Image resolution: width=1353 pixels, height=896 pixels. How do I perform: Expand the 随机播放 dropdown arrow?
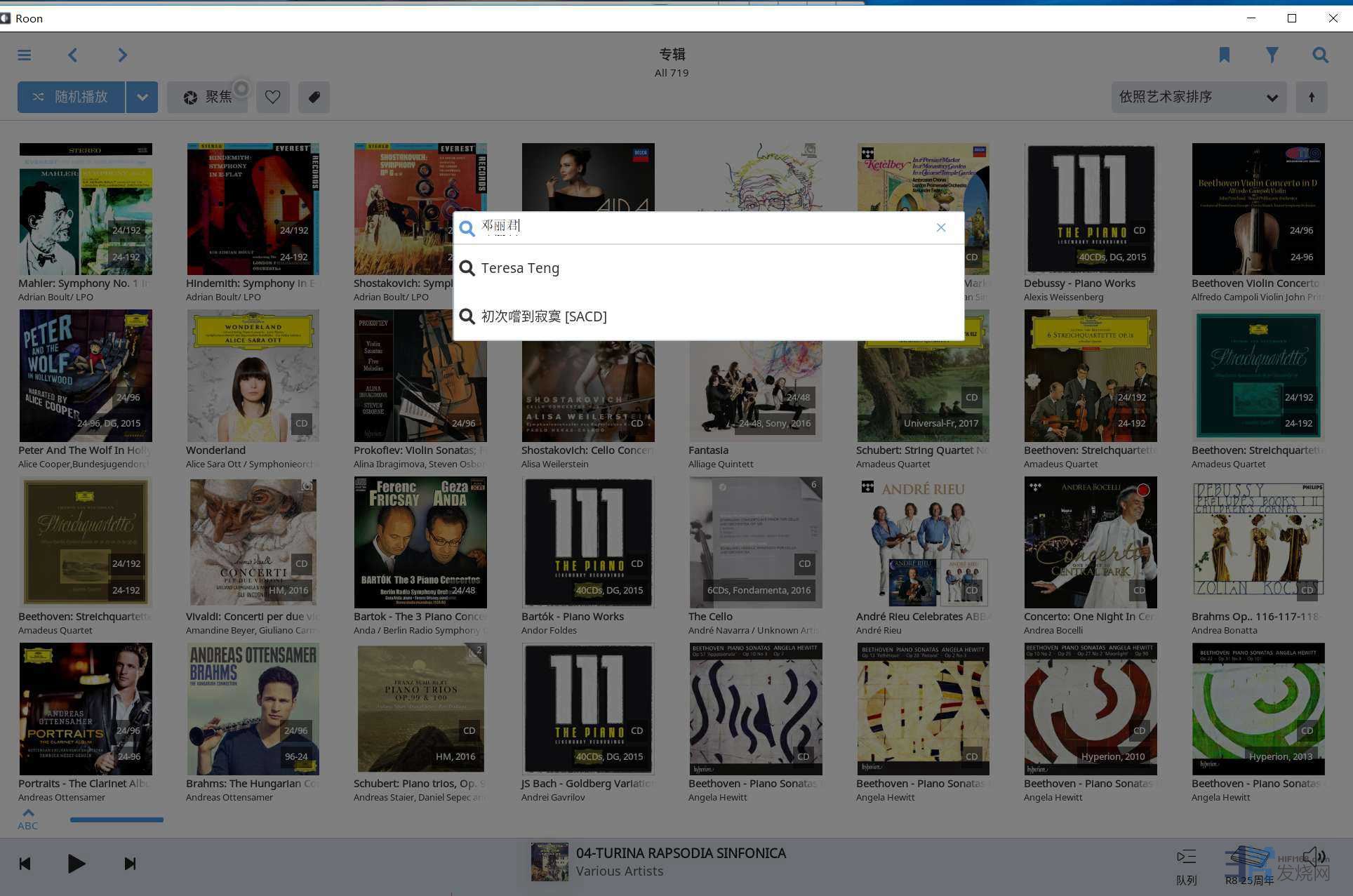click(x=142, y=97)
